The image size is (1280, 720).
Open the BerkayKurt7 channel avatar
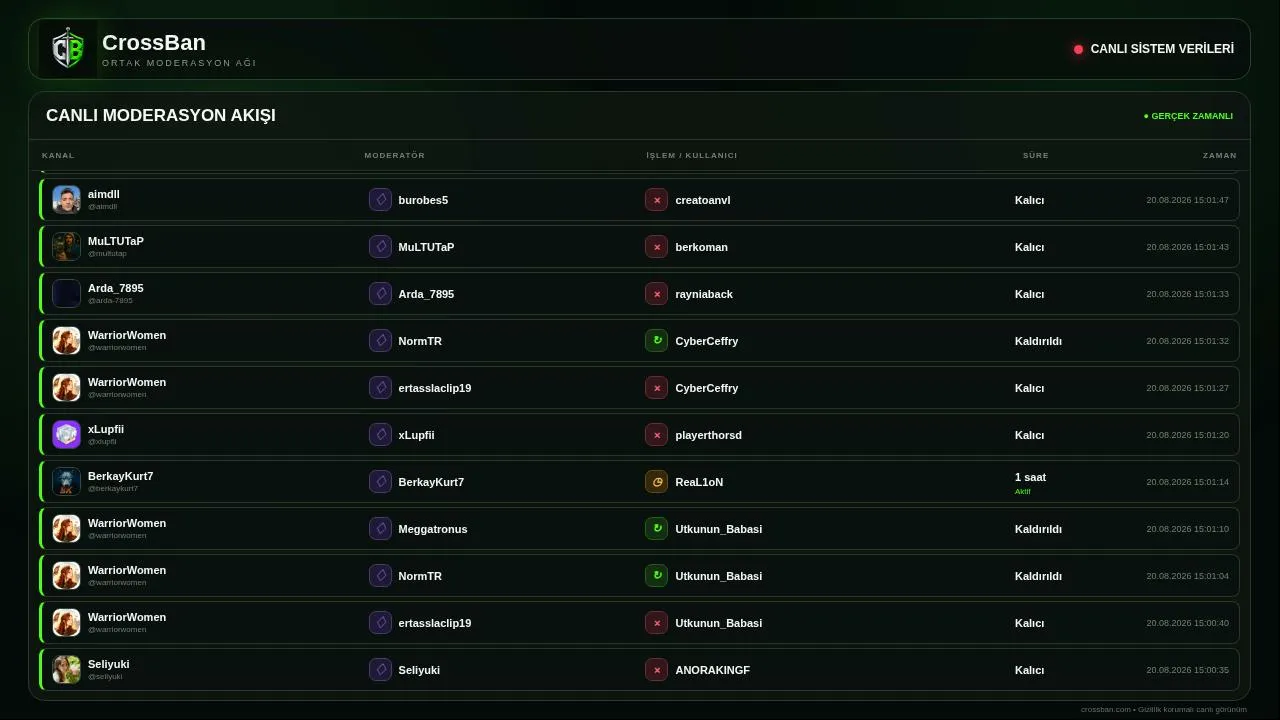[66, 482]
